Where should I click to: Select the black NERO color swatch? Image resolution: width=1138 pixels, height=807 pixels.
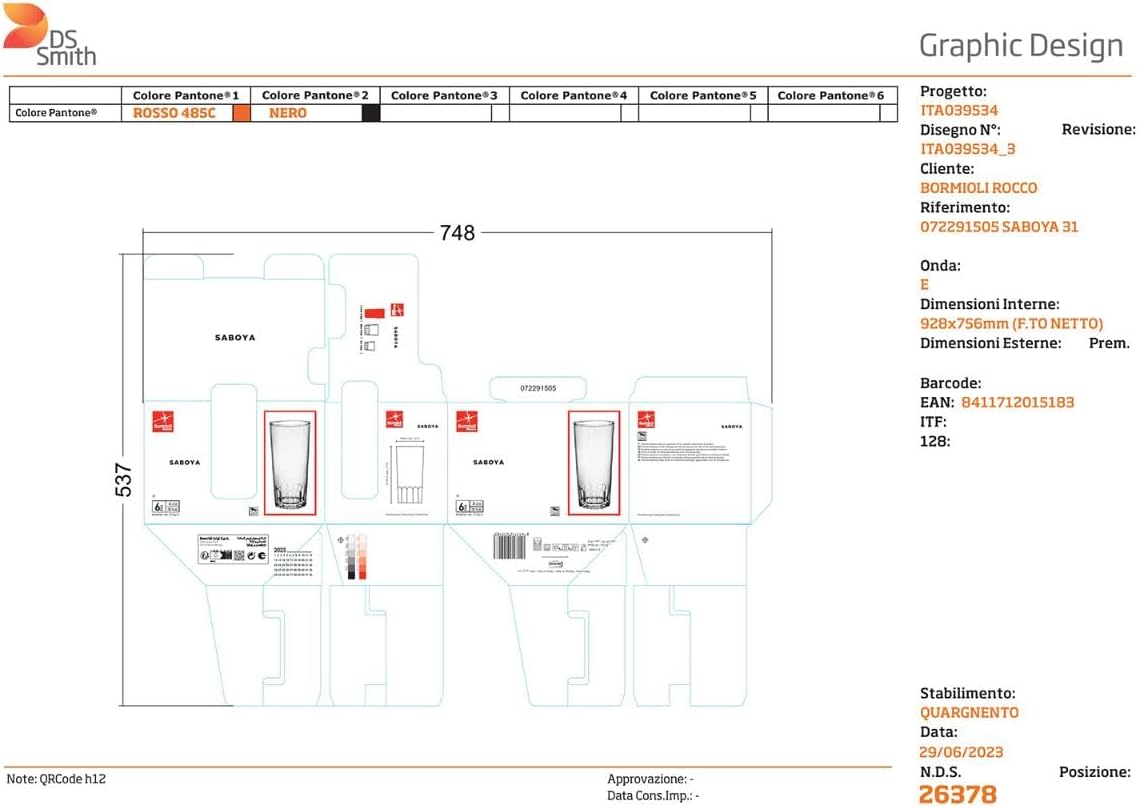[x=370, y=113]
